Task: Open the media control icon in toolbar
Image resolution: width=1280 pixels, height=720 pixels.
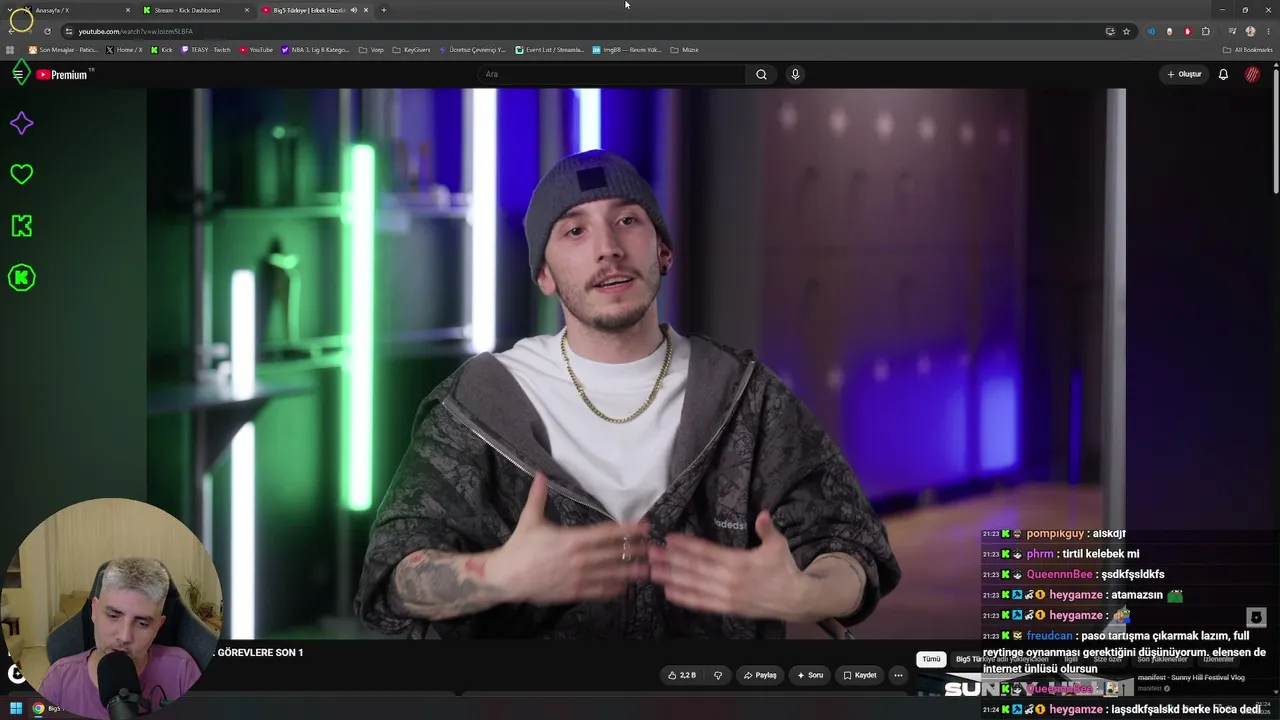Action: click(1232, 31)
